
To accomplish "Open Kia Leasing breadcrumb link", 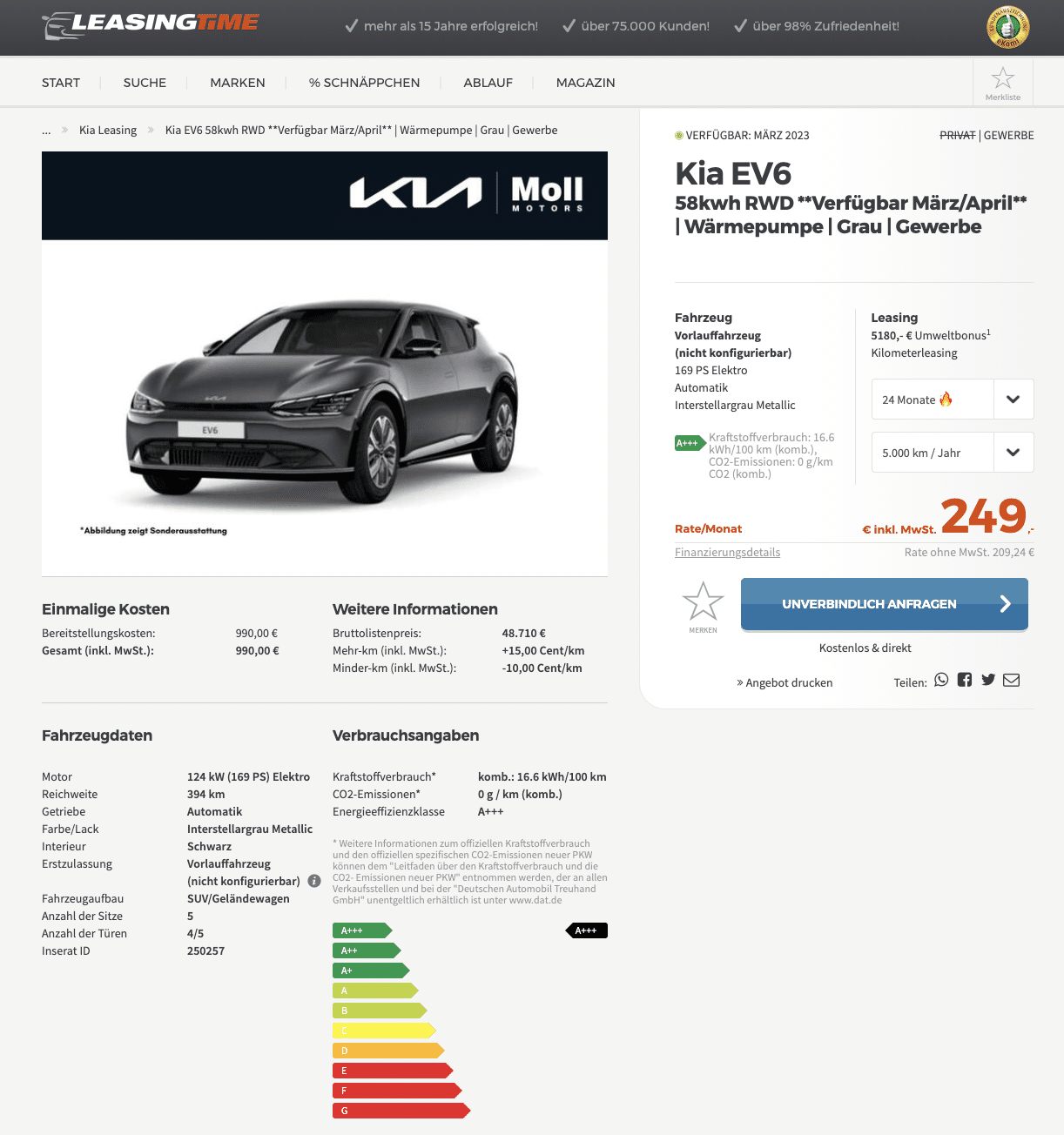I will [108, 131].
